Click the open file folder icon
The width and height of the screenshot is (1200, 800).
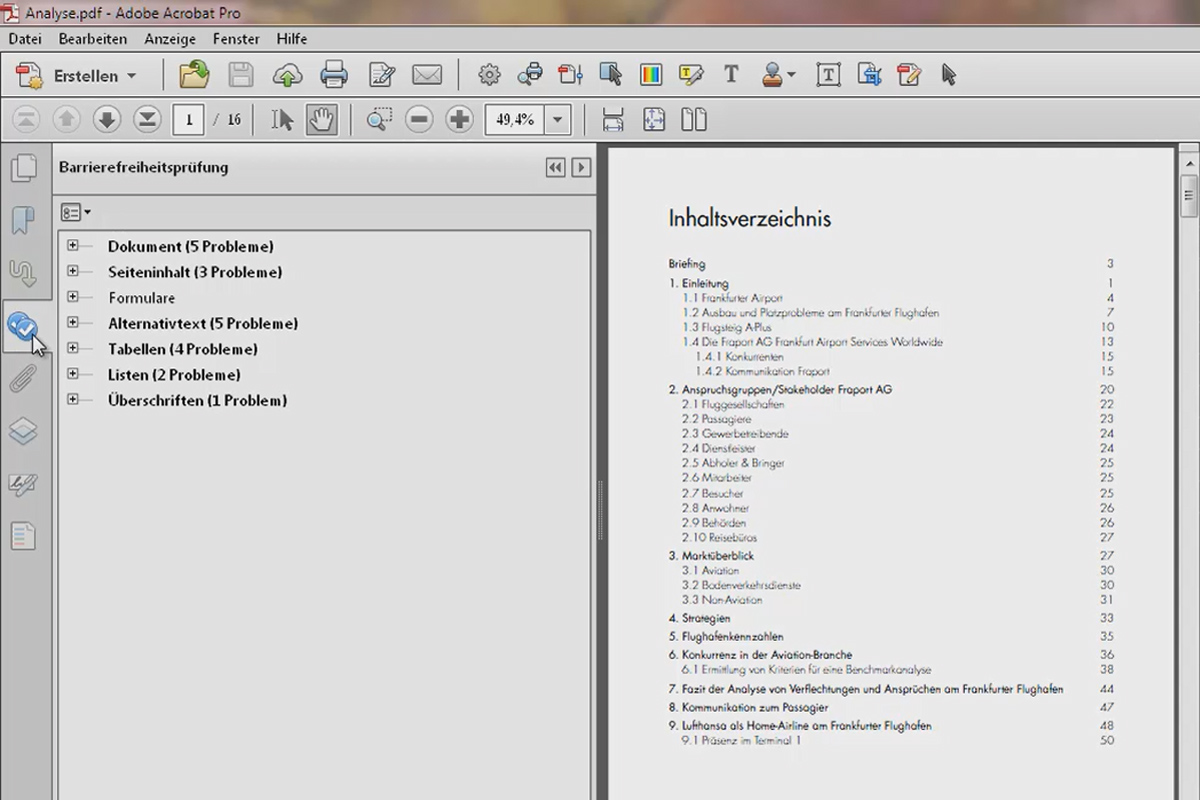coord(194,75)
